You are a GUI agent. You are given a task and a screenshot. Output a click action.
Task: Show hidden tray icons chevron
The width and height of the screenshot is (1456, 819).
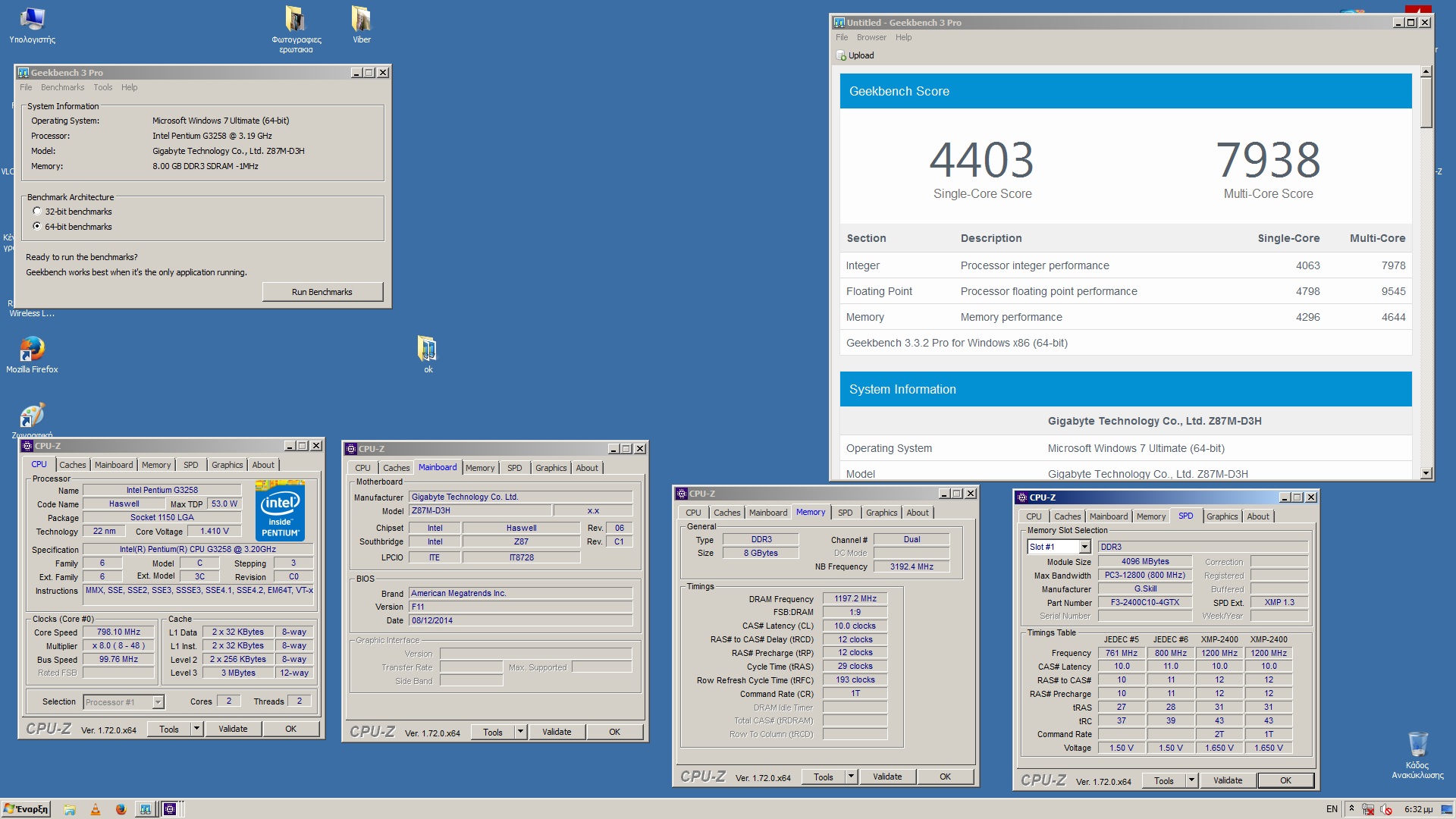1351,809
